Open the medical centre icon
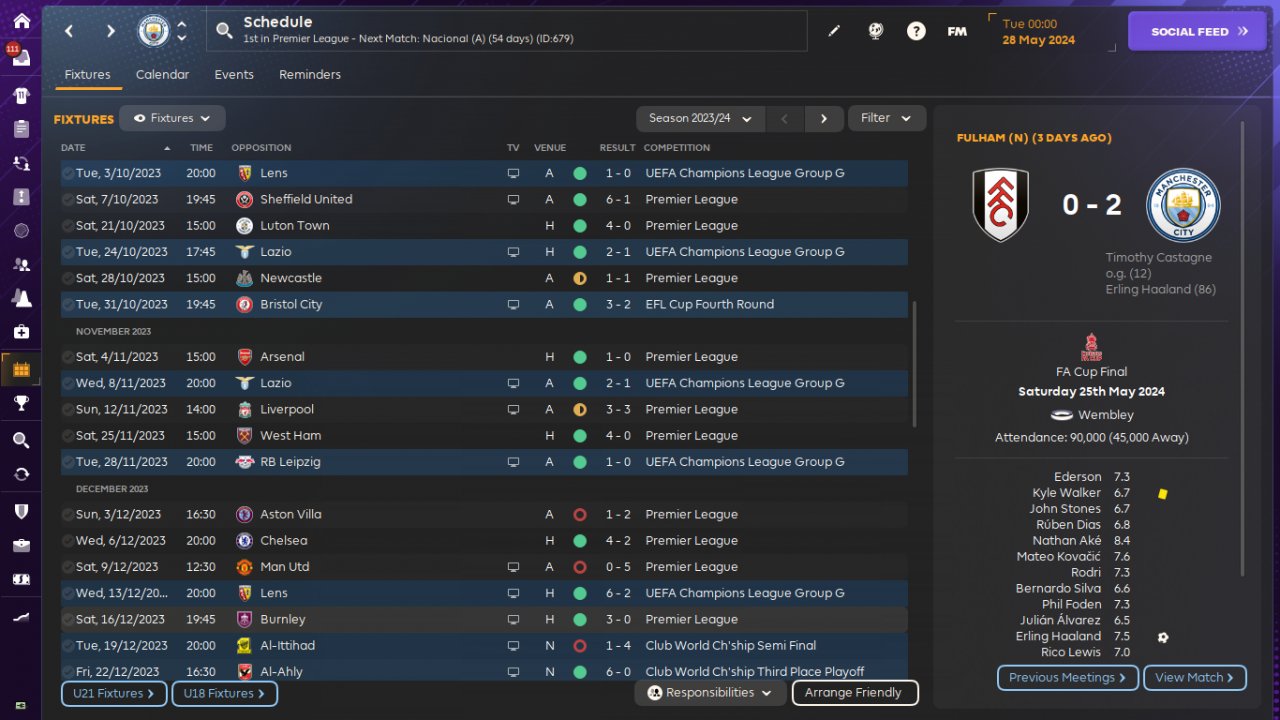 pos(21,331)
